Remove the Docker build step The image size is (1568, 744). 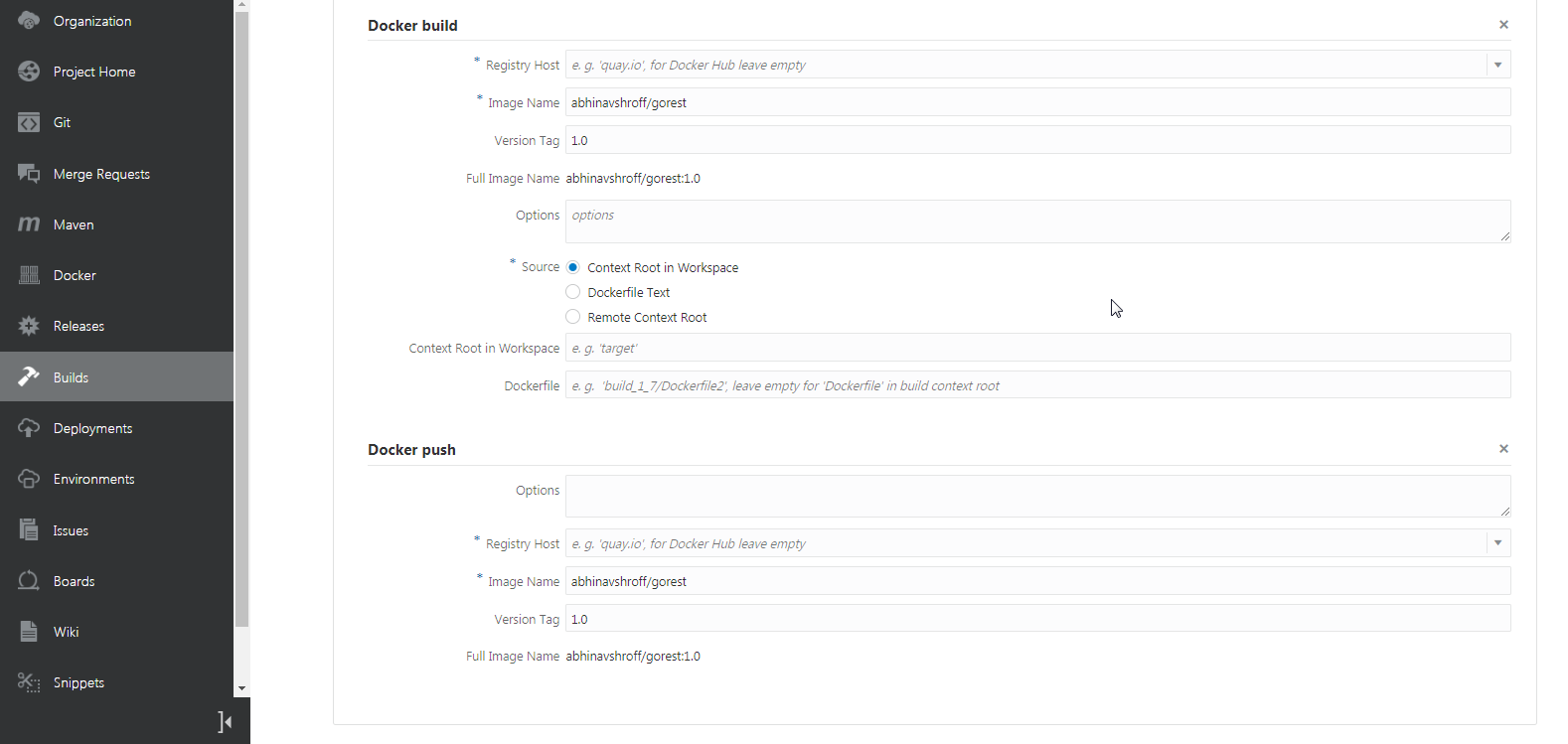point(1503,25)
